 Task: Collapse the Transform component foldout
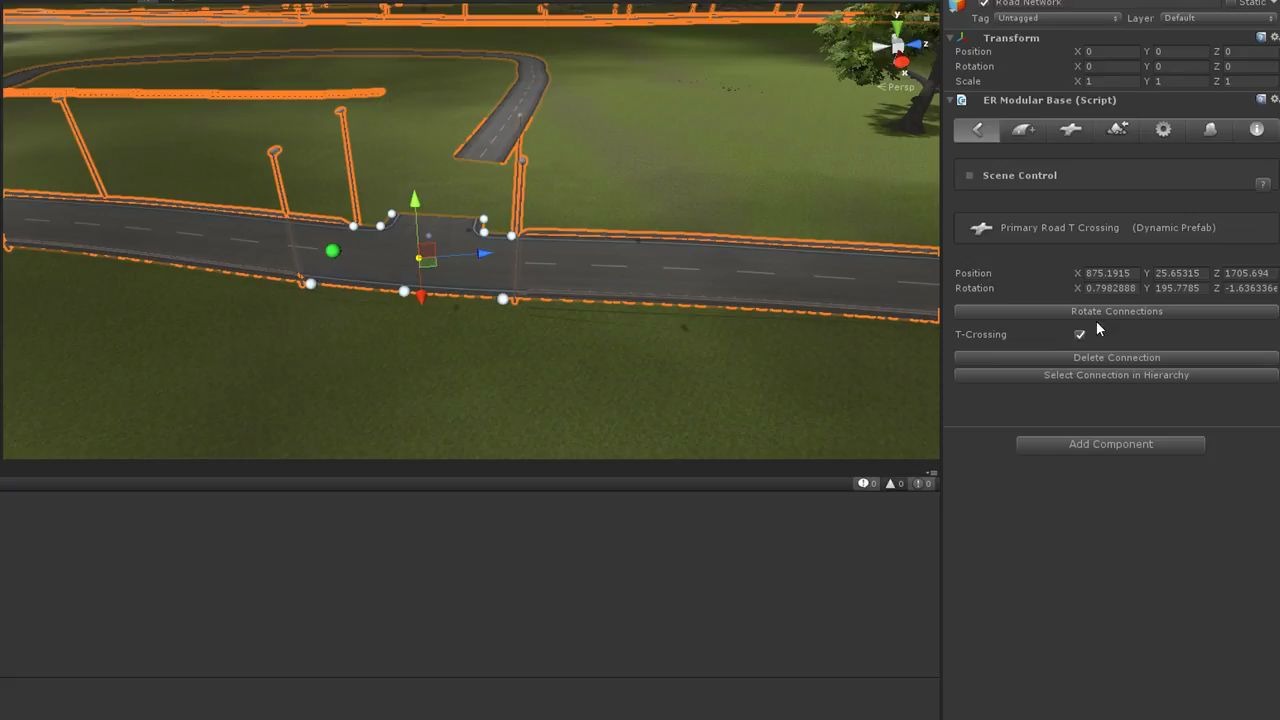(951, 38)
